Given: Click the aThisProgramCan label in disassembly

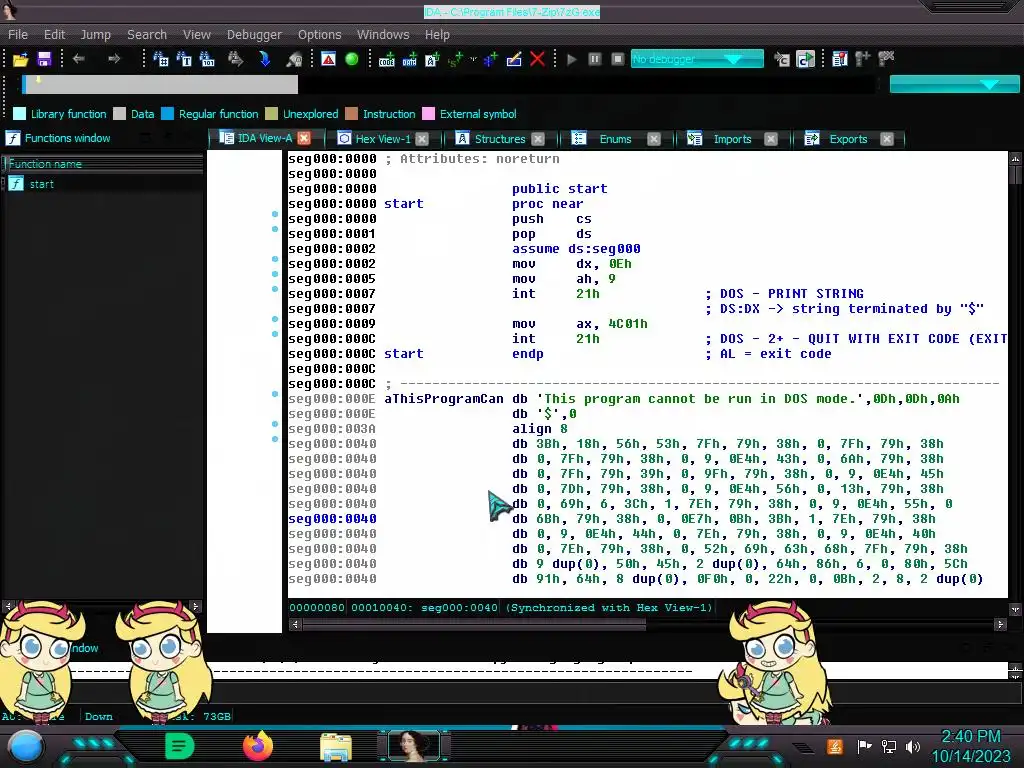Looking at the screenshot, I should pos(443,399).
